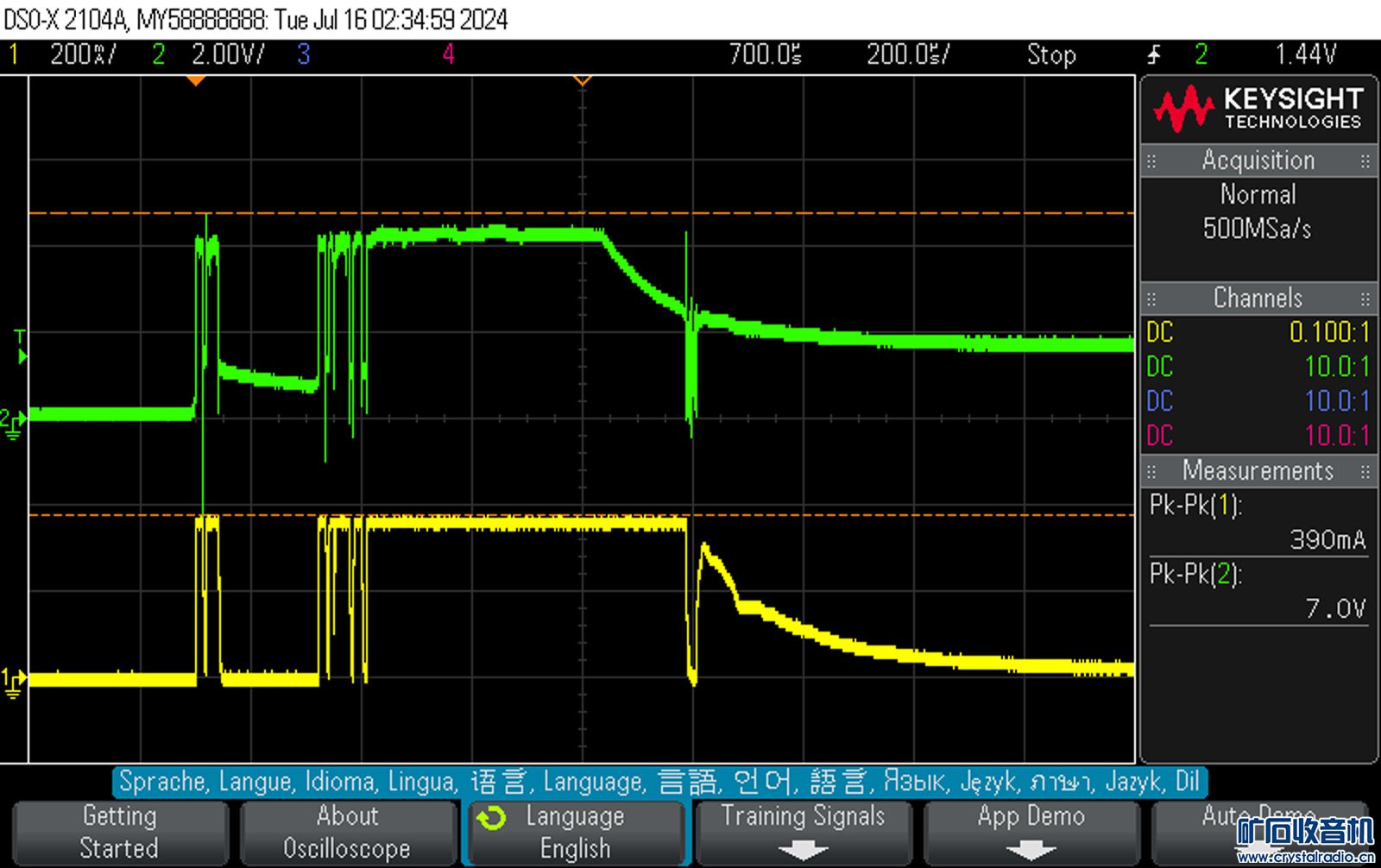The height and width of the screenshot is (868, 1381).
Task: Expand the Acquisition panel header
Action: tap(1258, 160)
